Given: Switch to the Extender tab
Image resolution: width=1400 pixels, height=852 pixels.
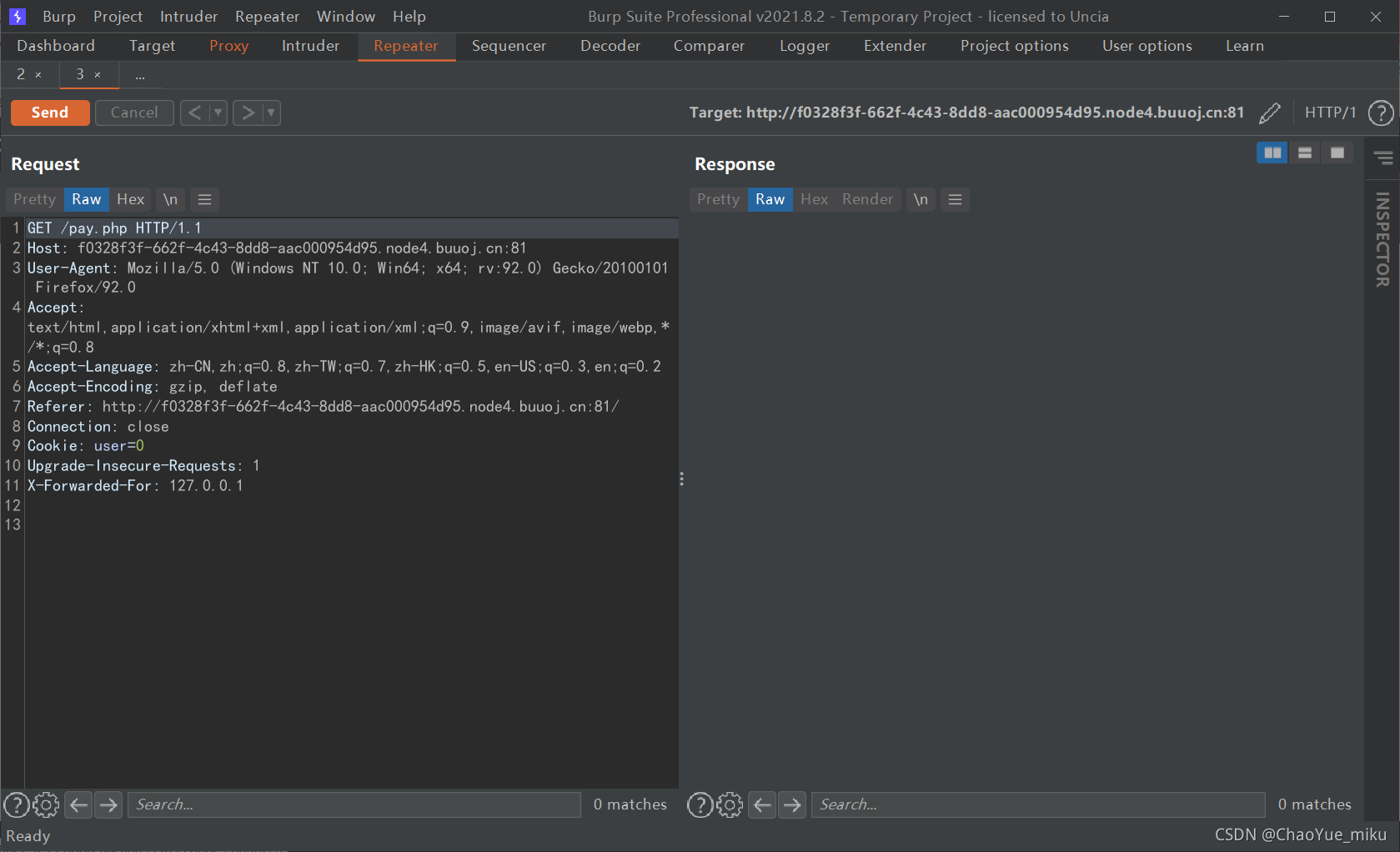Looking at the screenshot, I should point(895,46).
